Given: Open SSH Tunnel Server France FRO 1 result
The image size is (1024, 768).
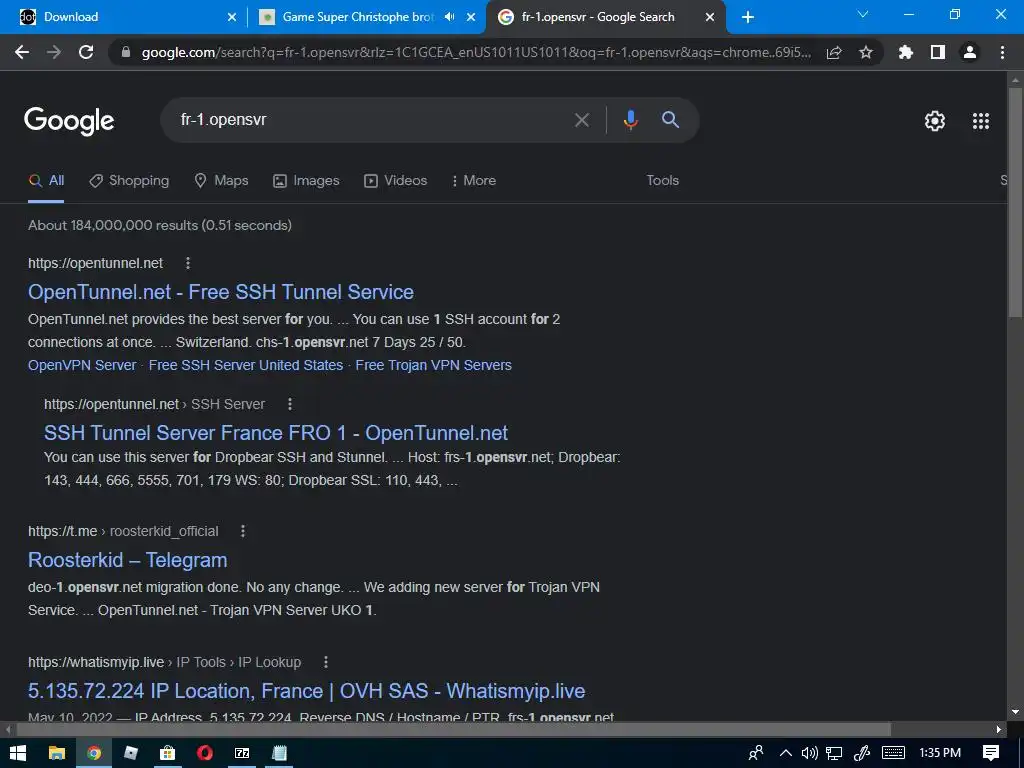Looking at the screenshot, I should click(x=276, y=433).
